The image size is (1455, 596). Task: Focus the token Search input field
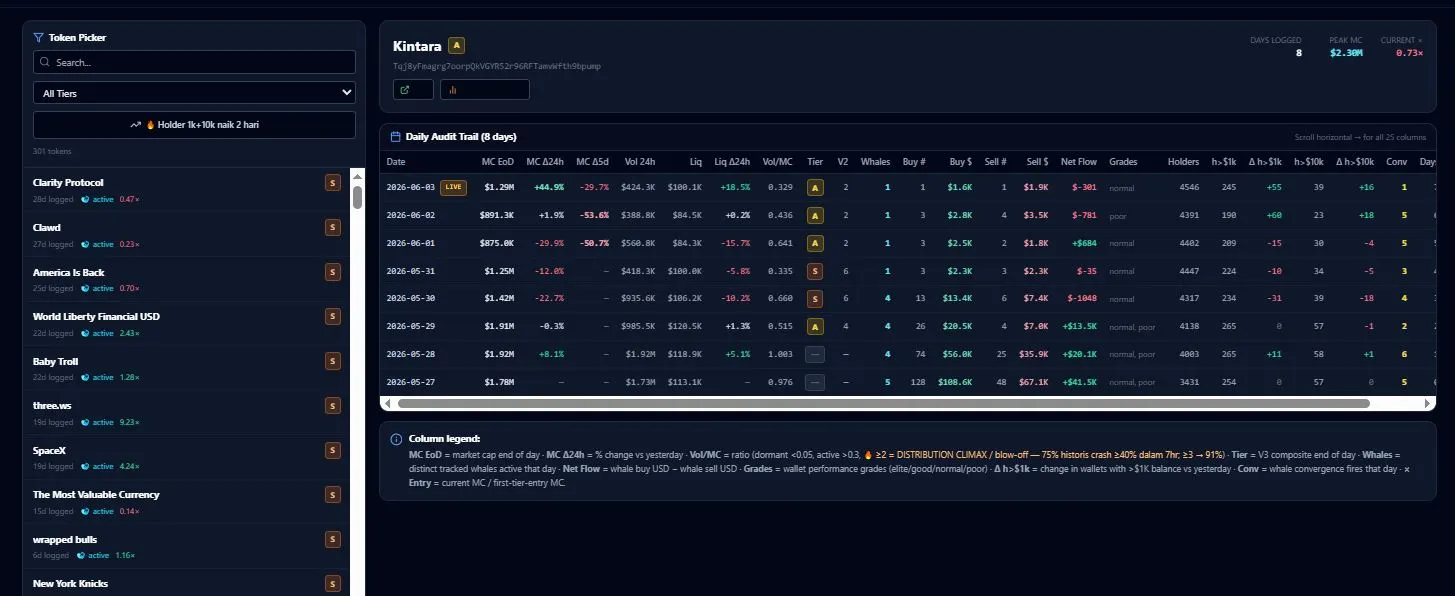194,62
